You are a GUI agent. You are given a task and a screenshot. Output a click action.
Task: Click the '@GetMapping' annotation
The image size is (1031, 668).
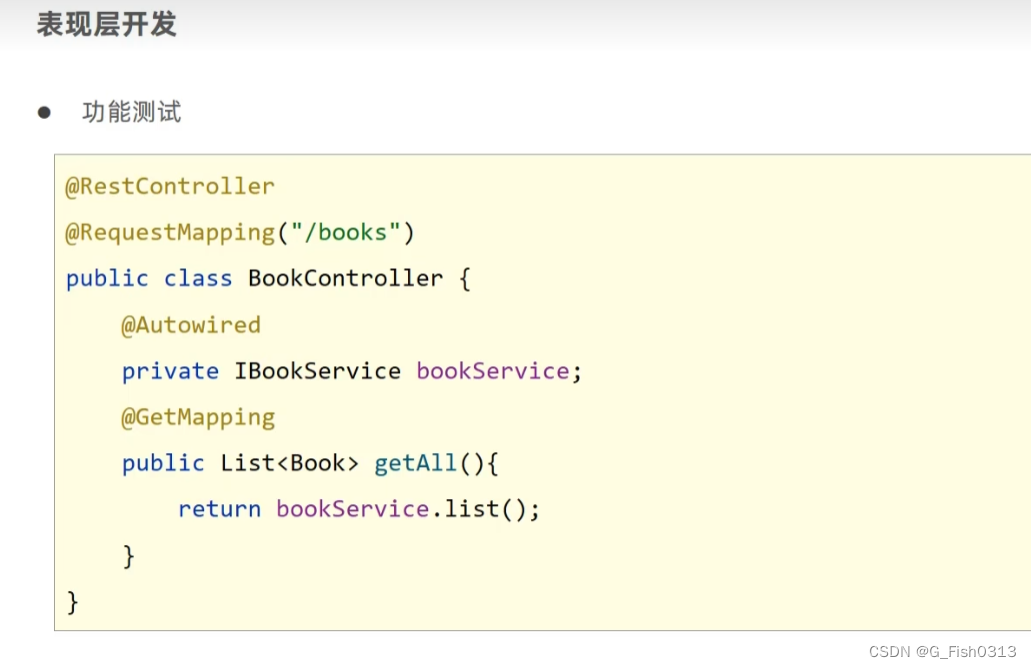[x=198, y=418]
